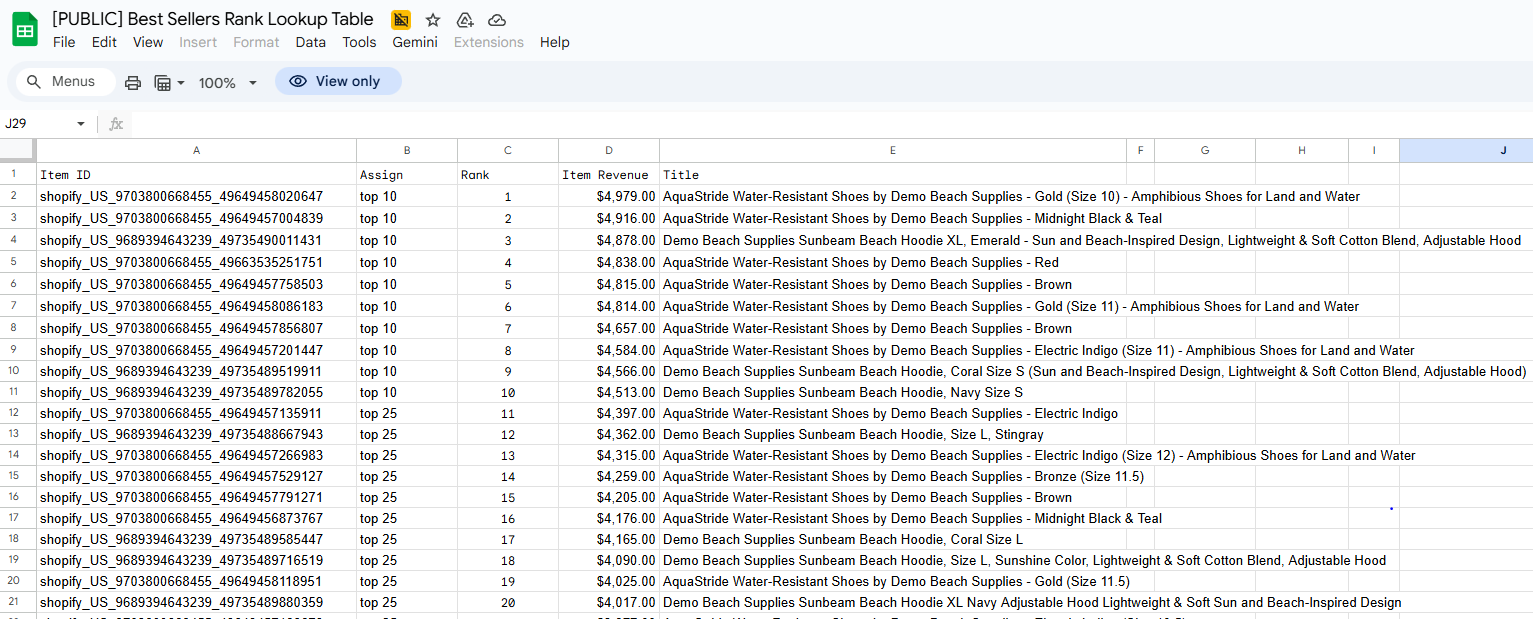This screenshot has width=1533, height=619.
Task: Open the filter views icon
Action: click(163, 82)
